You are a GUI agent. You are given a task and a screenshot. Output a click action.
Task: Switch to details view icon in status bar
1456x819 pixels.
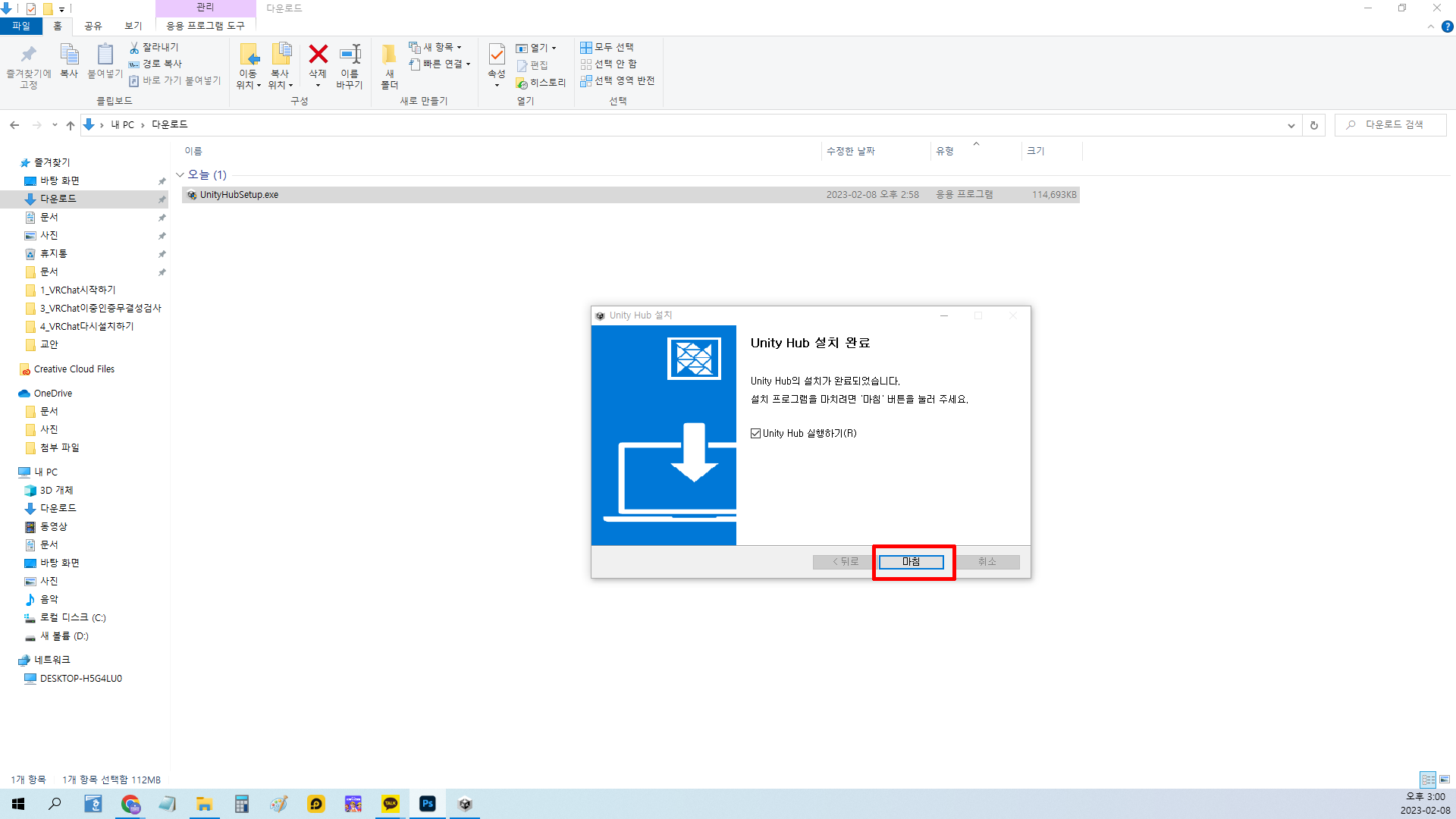(x=1428, y=780)
